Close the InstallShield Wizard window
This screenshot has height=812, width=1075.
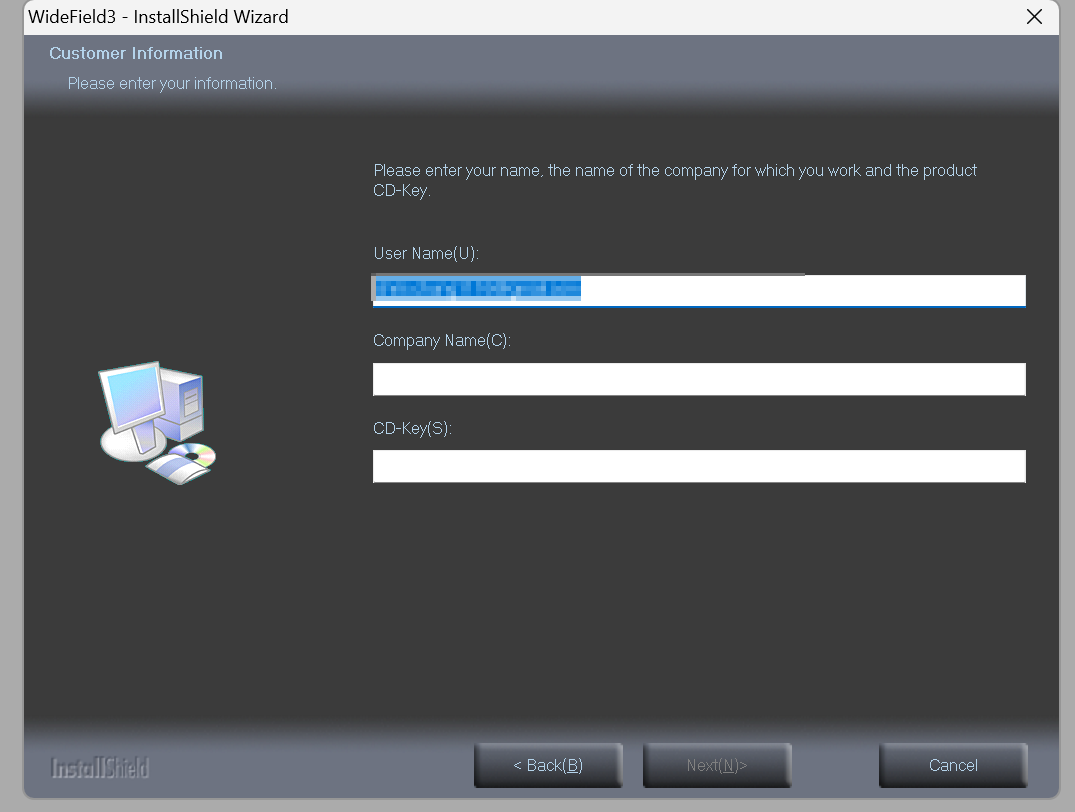1034,16
